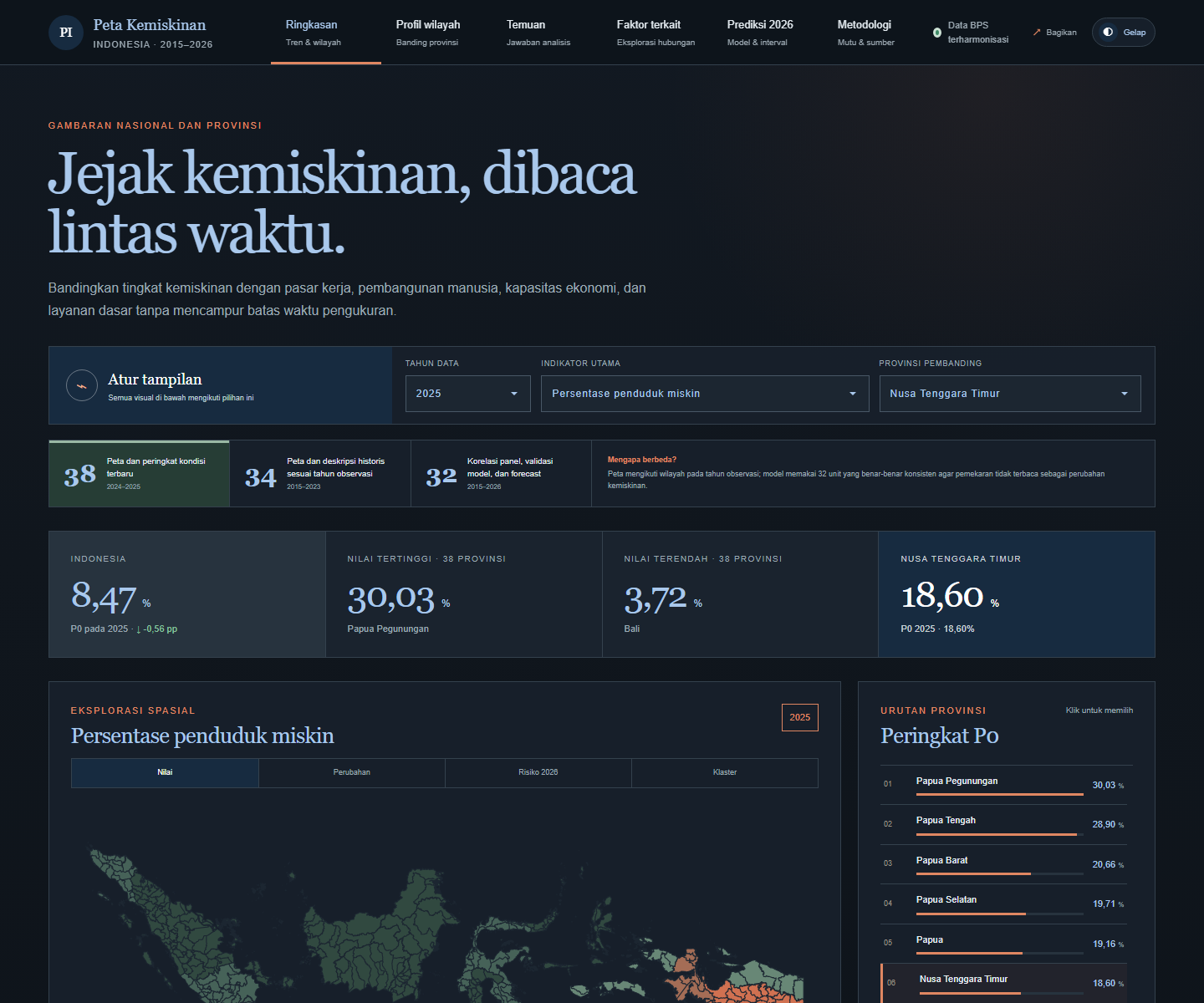
Task: Click the 2025 year badge above the map
Action: (800, 717)
